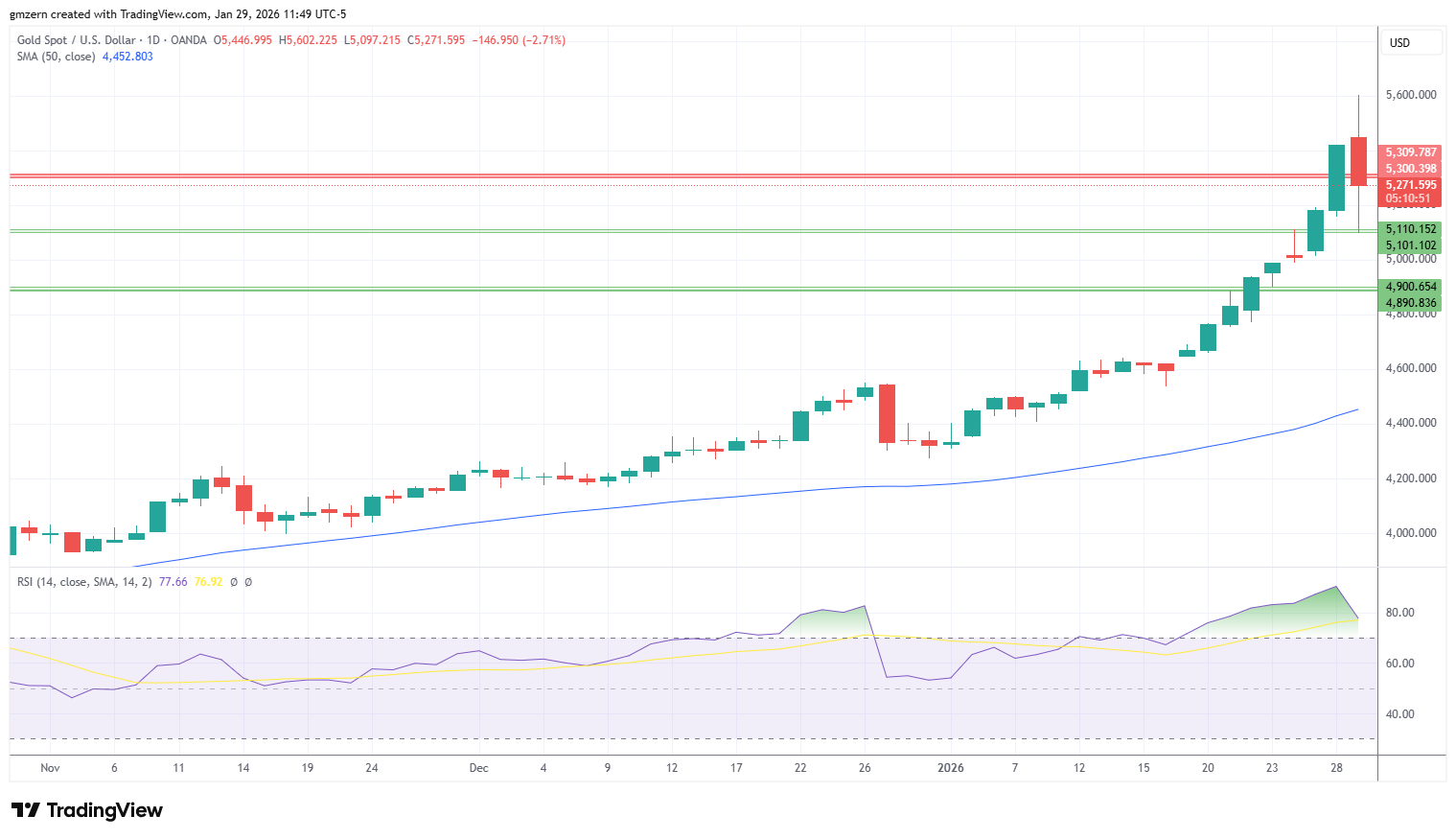Click the 4,400.000 price axis label
Image resolution: width=1456 pixels, height=839 pixels.
point(1411,423)
